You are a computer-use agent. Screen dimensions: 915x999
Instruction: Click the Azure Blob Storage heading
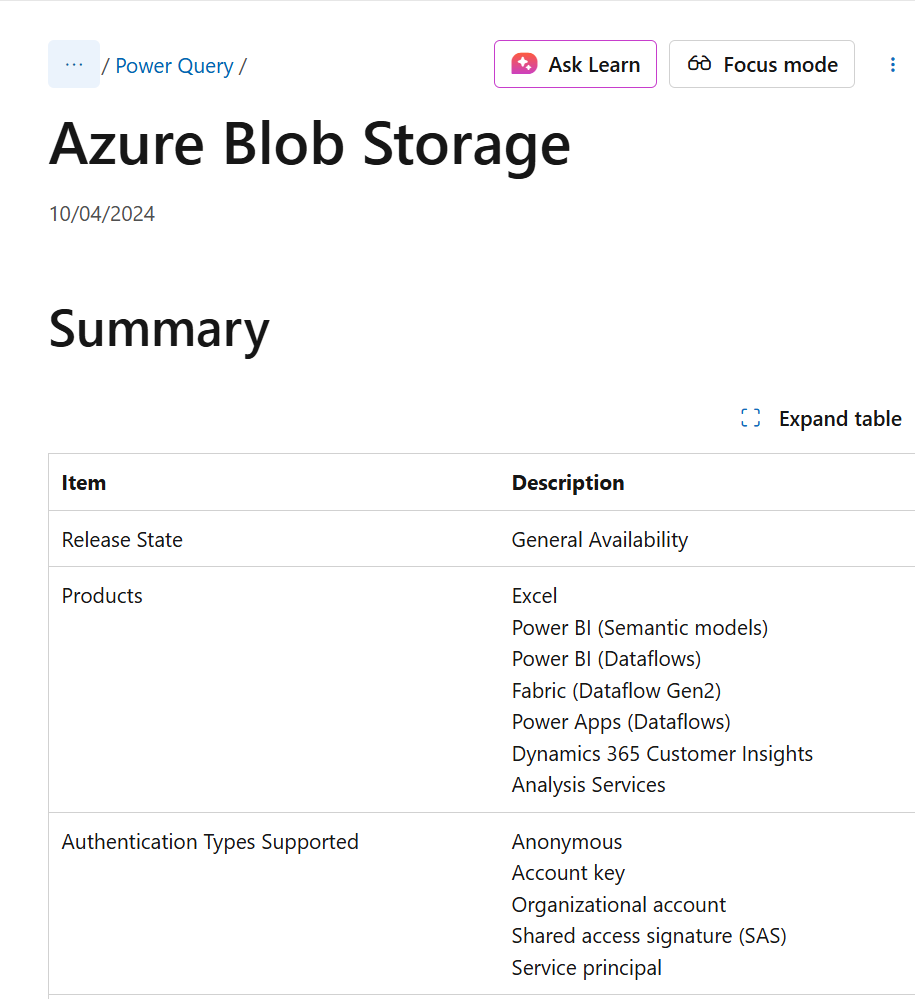(310, 145)
